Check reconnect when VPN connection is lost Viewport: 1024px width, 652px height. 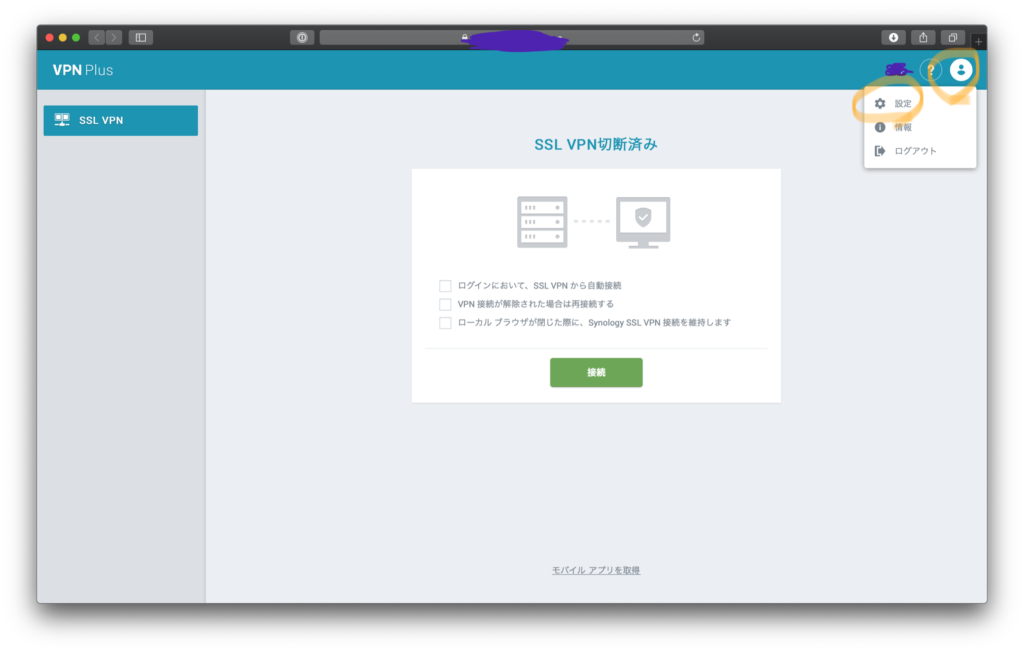(445, 304)
